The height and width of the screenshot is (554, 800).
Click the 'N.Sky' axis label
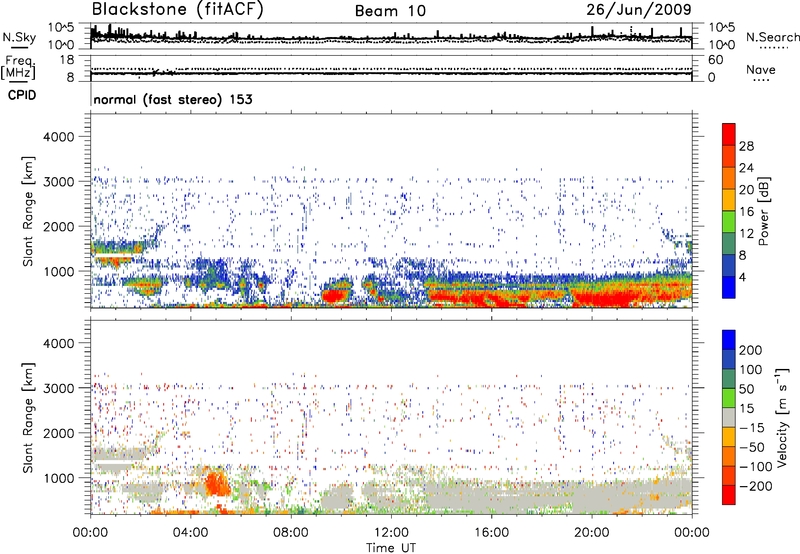(x=19, y=37)
